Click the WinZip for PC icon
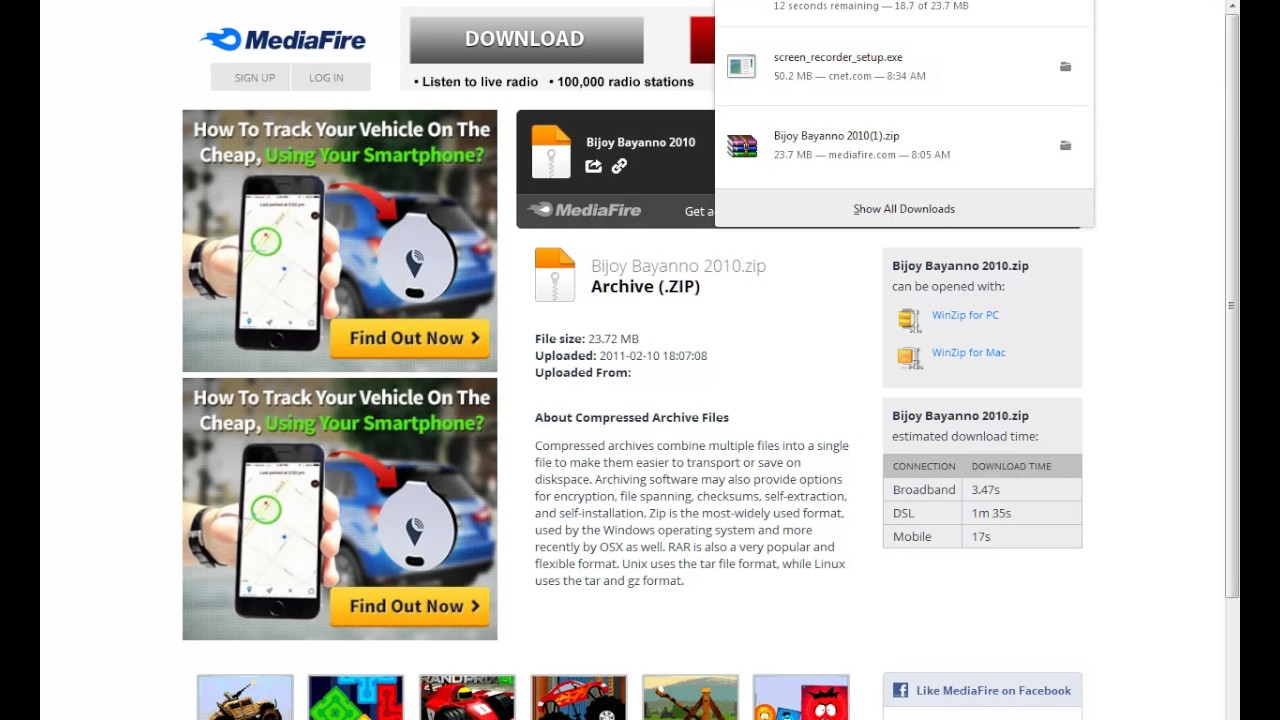The width and height of the screenshot is (1280, 720). tap(909, 319)
